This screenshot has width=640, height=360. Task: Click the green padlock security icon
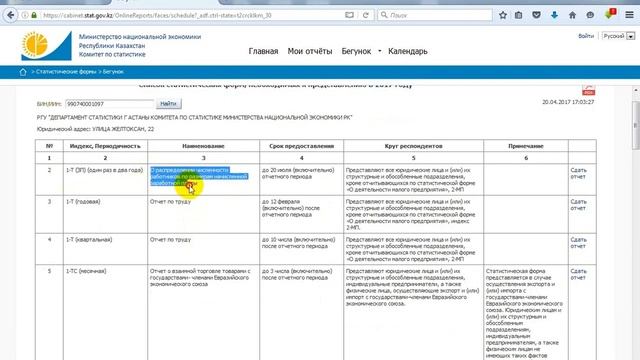click(x=34, y=15)
